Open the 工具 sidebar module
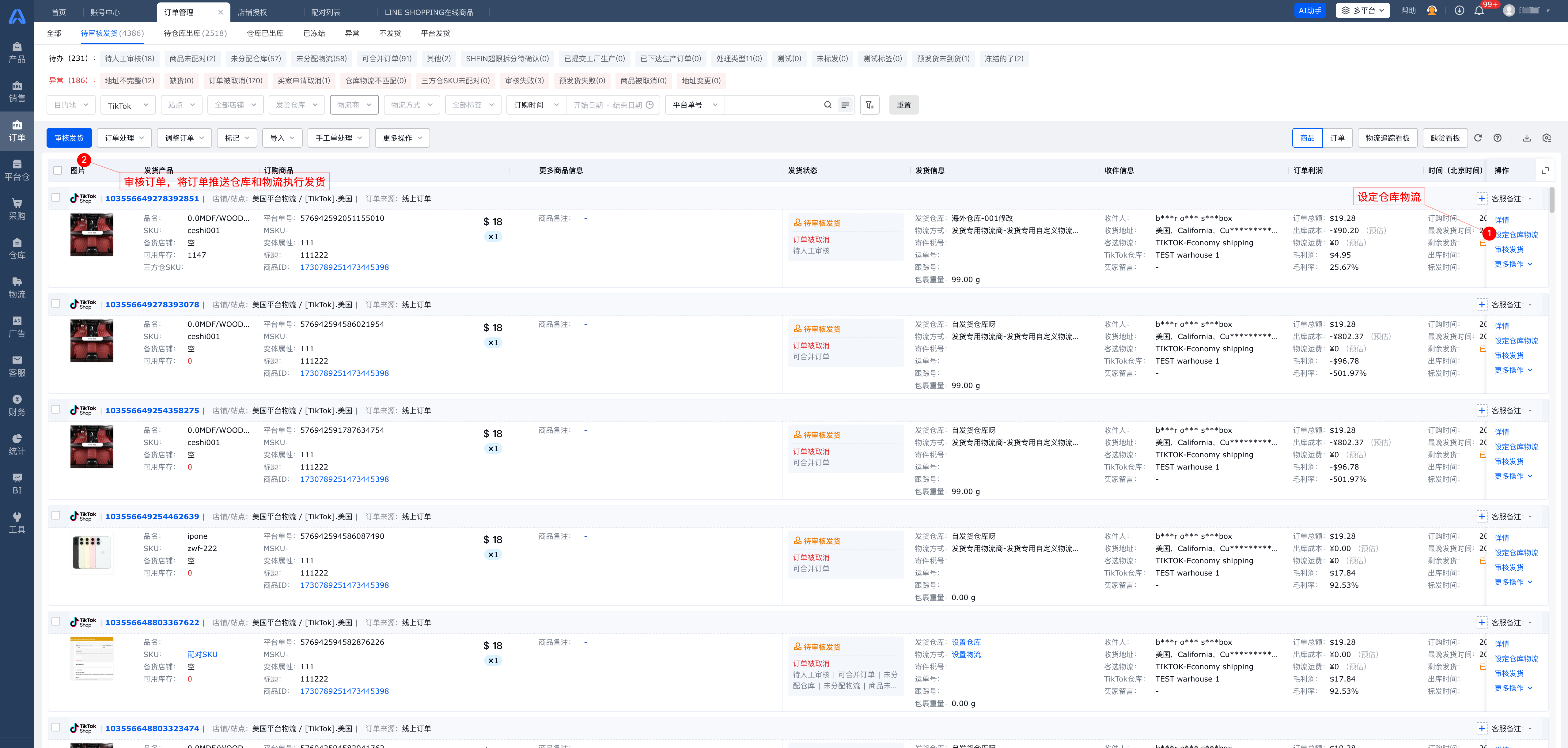The image size is (1568, 748). (x=17, y=523)
